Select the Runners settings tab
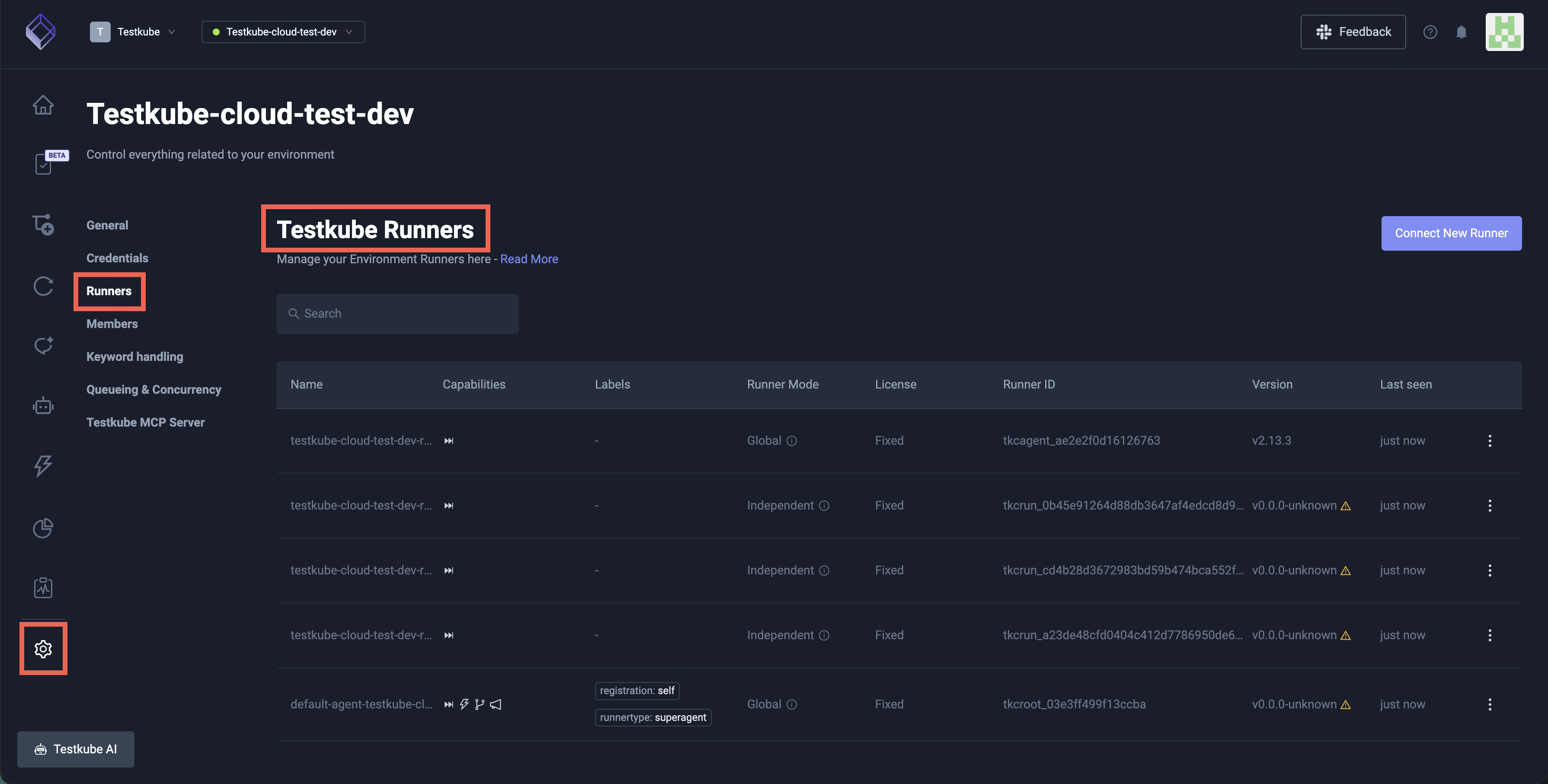1548x784 pixels. (109, 291)
